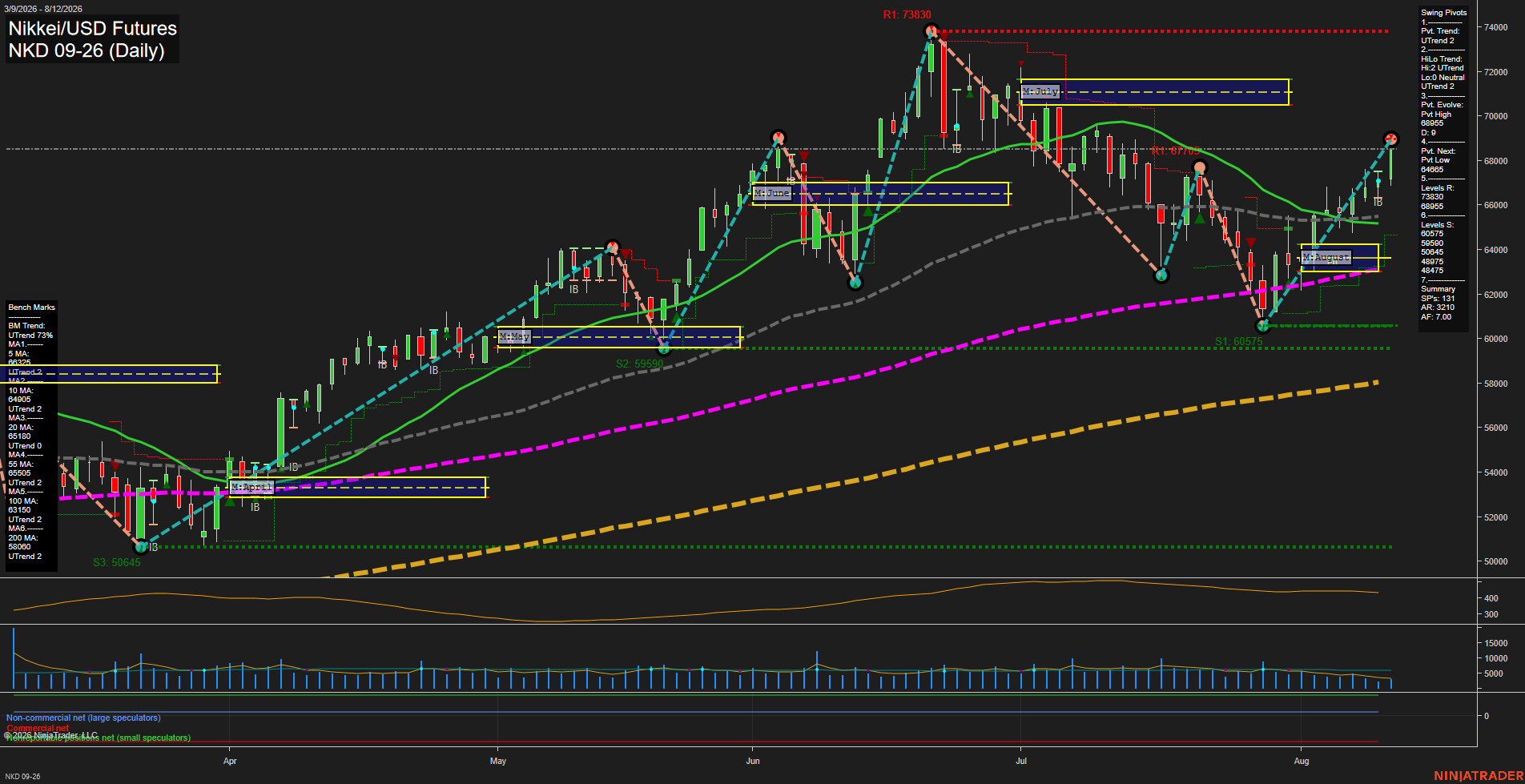Click the pivot low marker above S2: 59590

coord(664,348)
